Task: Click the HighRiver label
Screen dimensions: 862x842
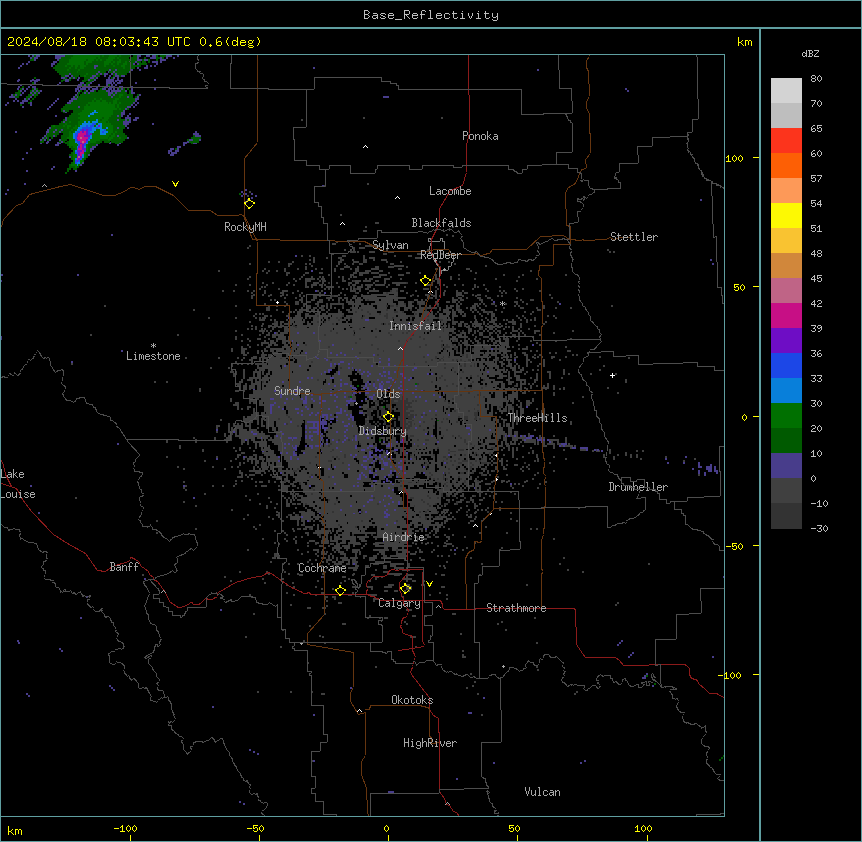Action: (x=429, y=743)
